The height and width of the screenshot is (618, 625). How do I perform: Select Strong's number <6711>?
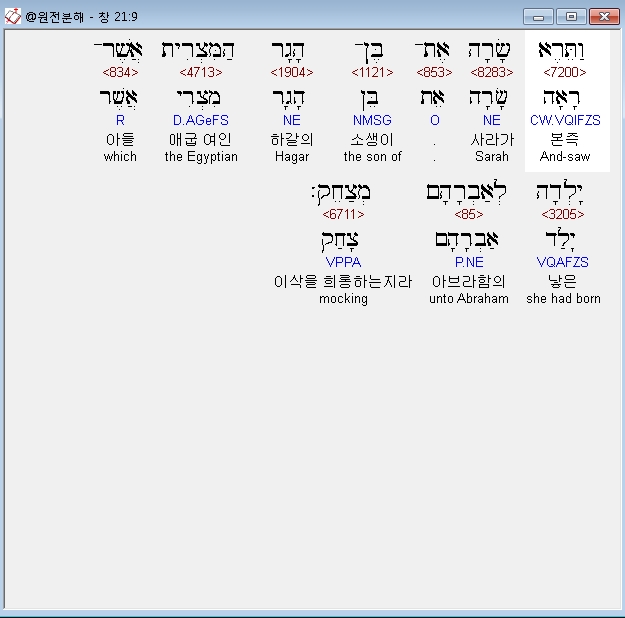coord(343,214)
